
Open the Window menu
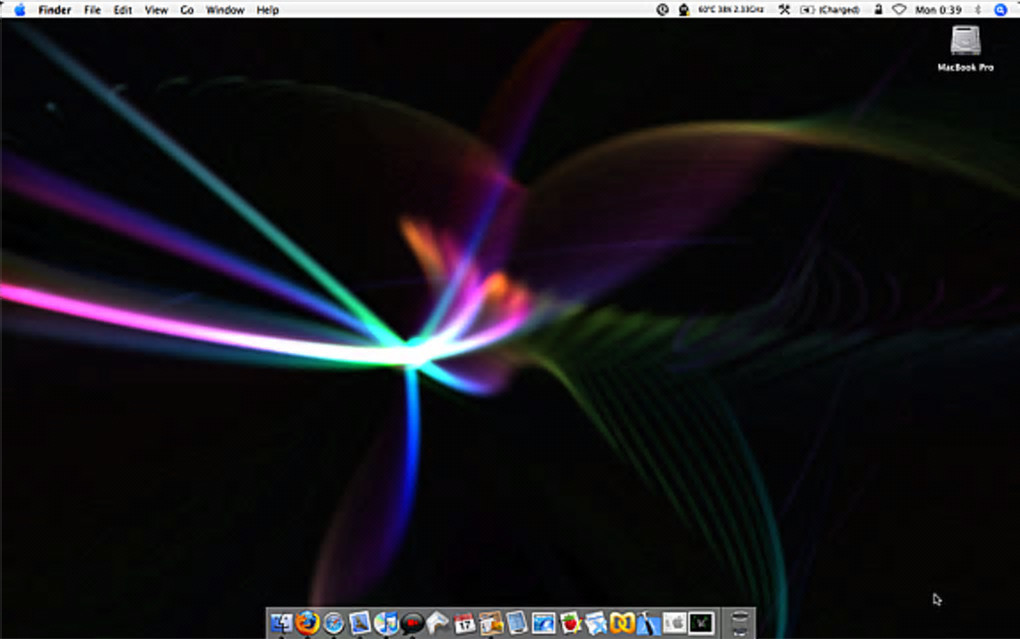pos(225,10)
